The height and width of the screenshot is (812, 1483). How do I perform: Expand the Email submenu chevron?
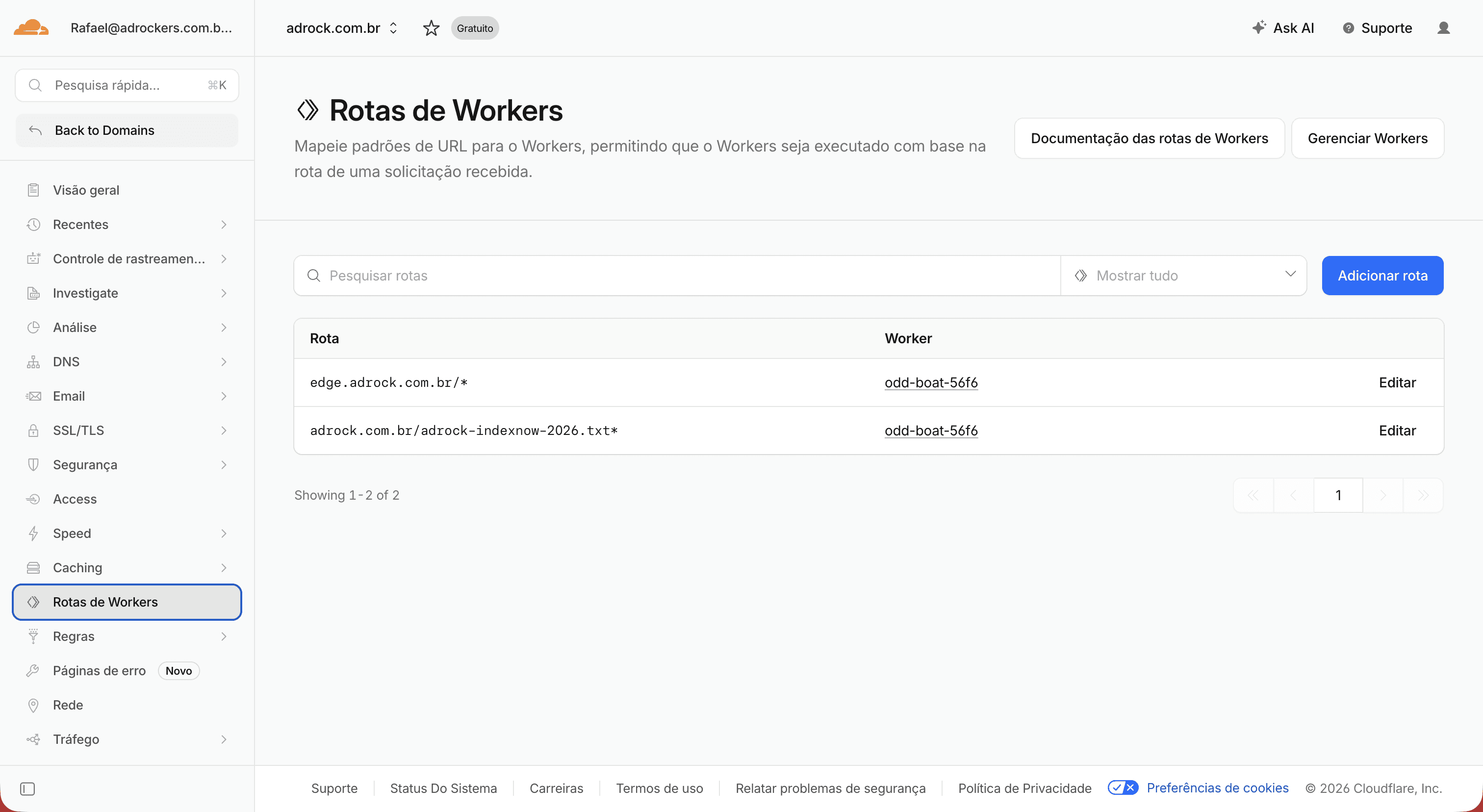[x=224, y=396]
